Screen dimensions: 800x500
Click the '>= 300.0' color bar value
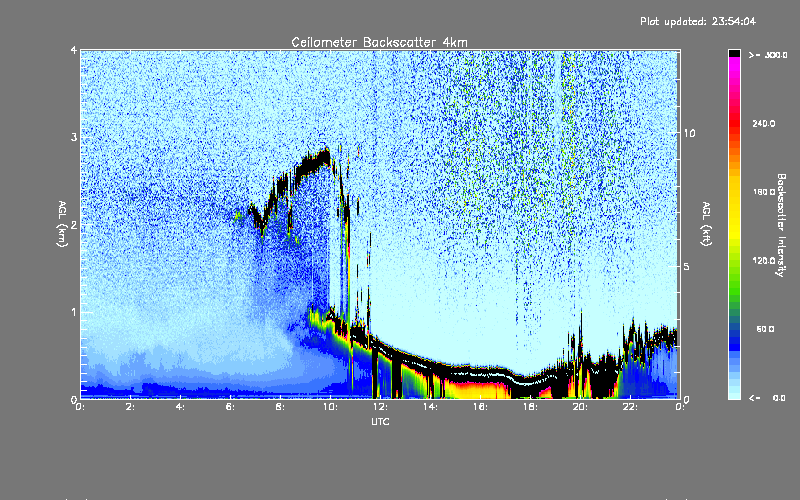(768, 55)
